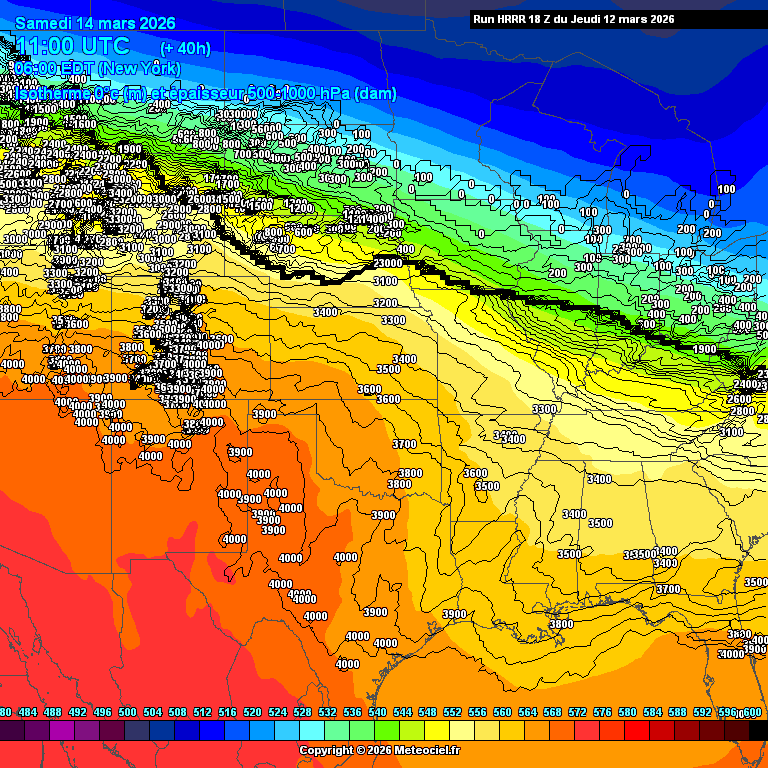Click the 3800 contour label near the Gulf coast
This screenshot has height=768, width=768.
point(561,623)
